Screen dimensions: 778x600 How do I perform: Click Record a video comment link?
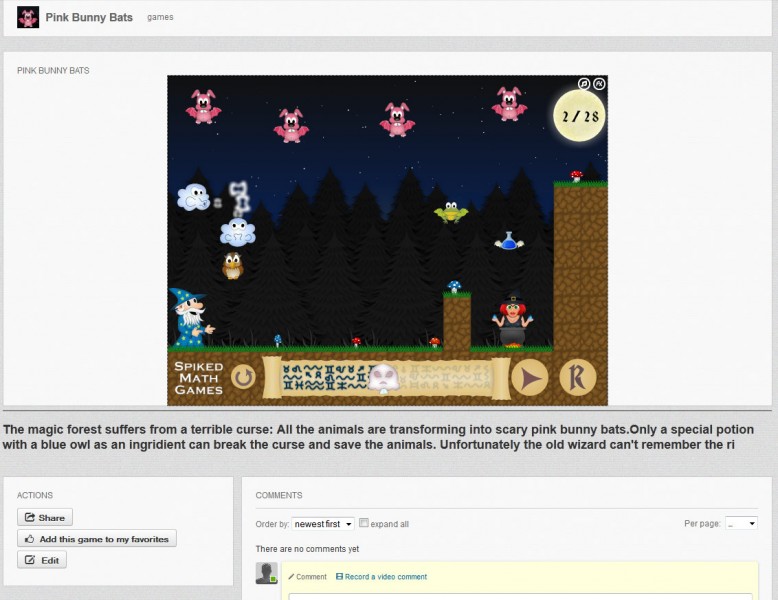[382, 577]
